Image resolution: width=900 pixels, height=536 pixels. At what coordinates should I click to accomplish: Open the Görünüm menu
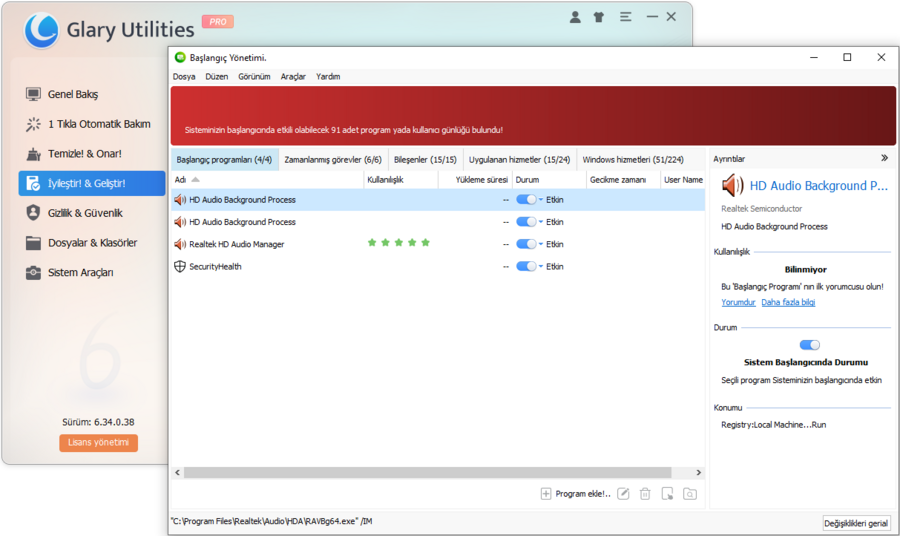click(254, 76)
